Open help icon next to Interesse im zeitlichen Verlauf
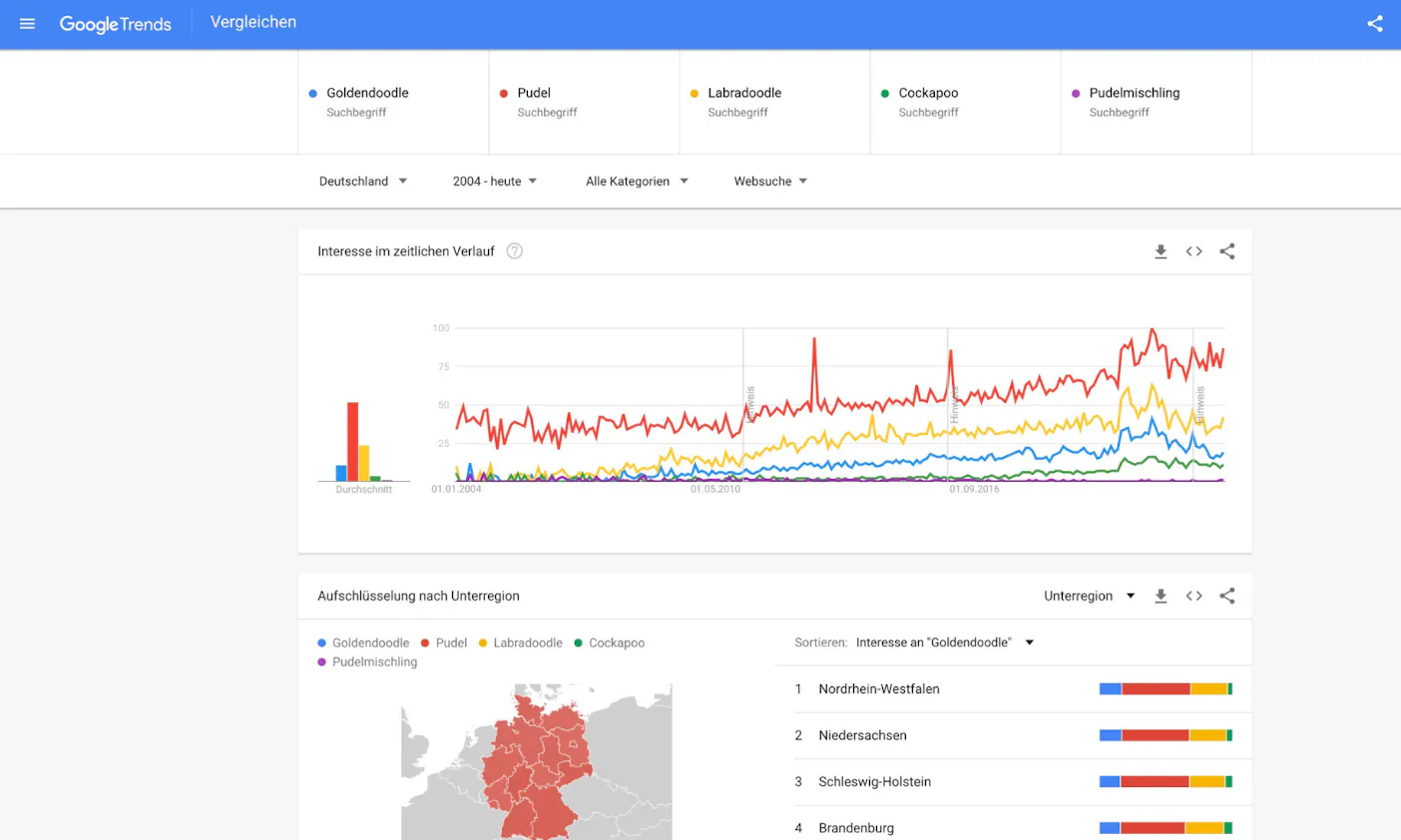 515,251
